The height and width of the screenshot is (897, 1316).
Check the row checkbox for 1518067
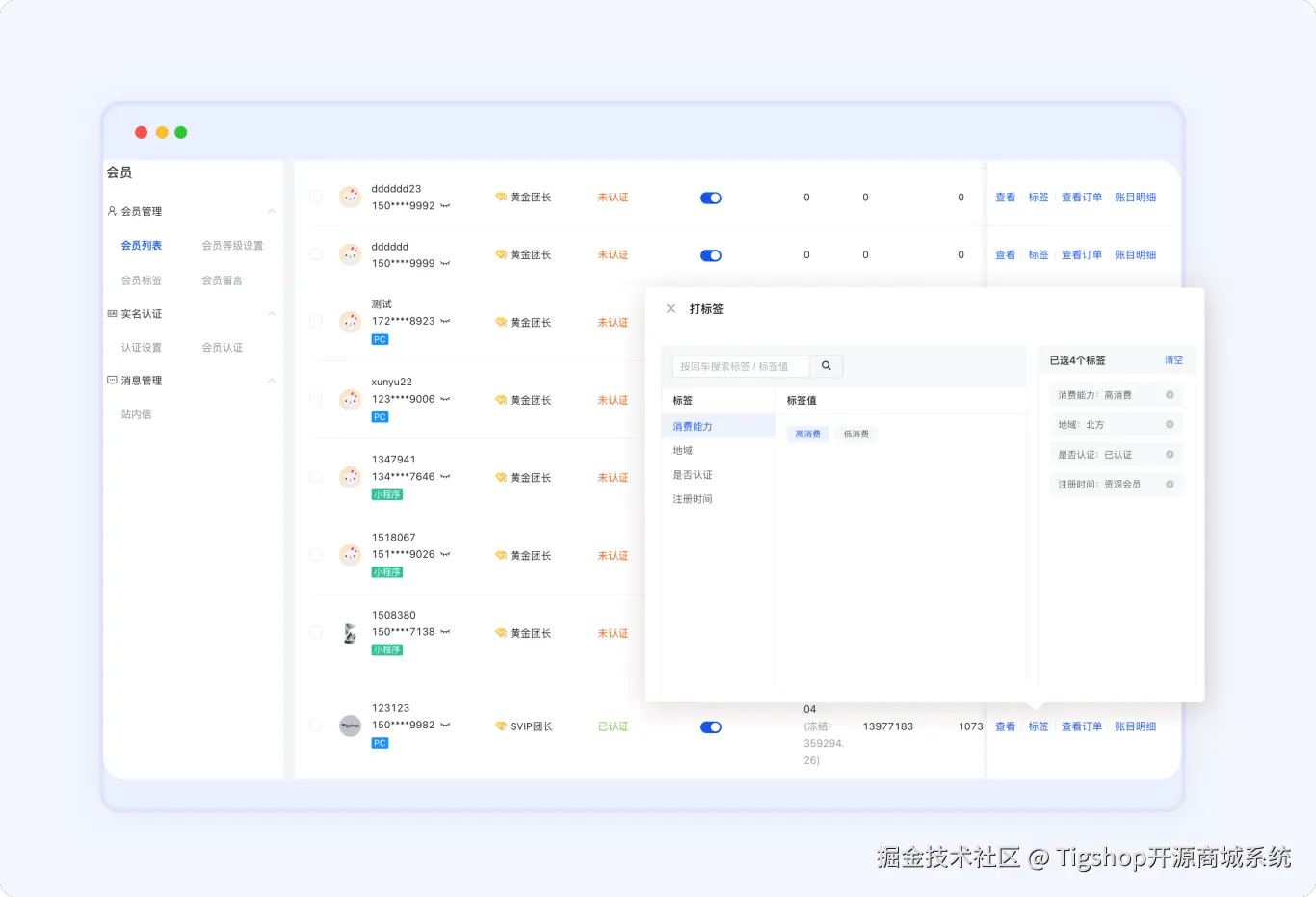point(316,555)
